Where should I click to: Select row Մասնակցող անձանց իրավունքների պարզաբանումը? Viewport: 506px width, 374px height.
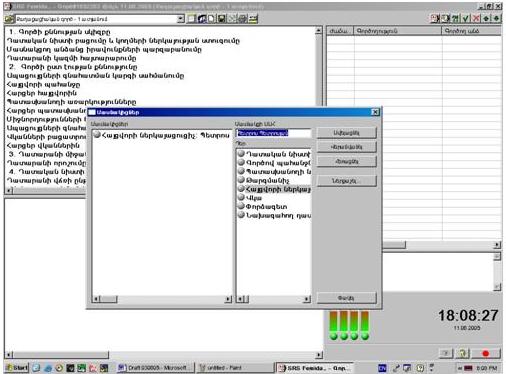(104, 49)
